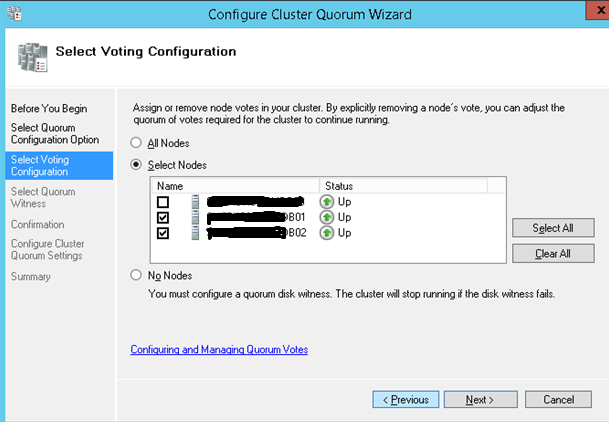
Task: Click the B01 node's green Up status icon
Action: pos(327,217)
